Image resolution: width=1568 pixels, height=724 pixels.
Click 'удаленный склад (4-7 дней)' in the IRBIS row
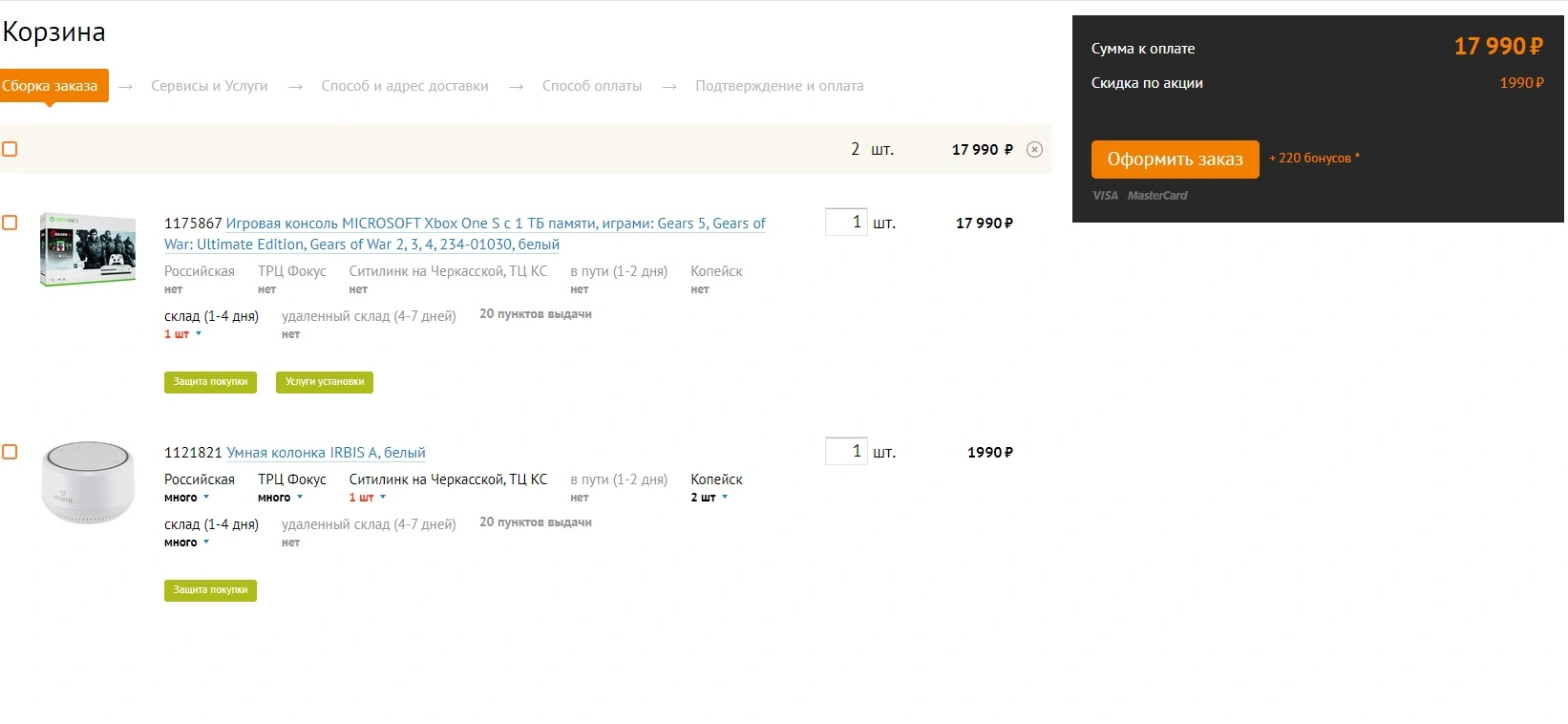(x=369, y=524)
